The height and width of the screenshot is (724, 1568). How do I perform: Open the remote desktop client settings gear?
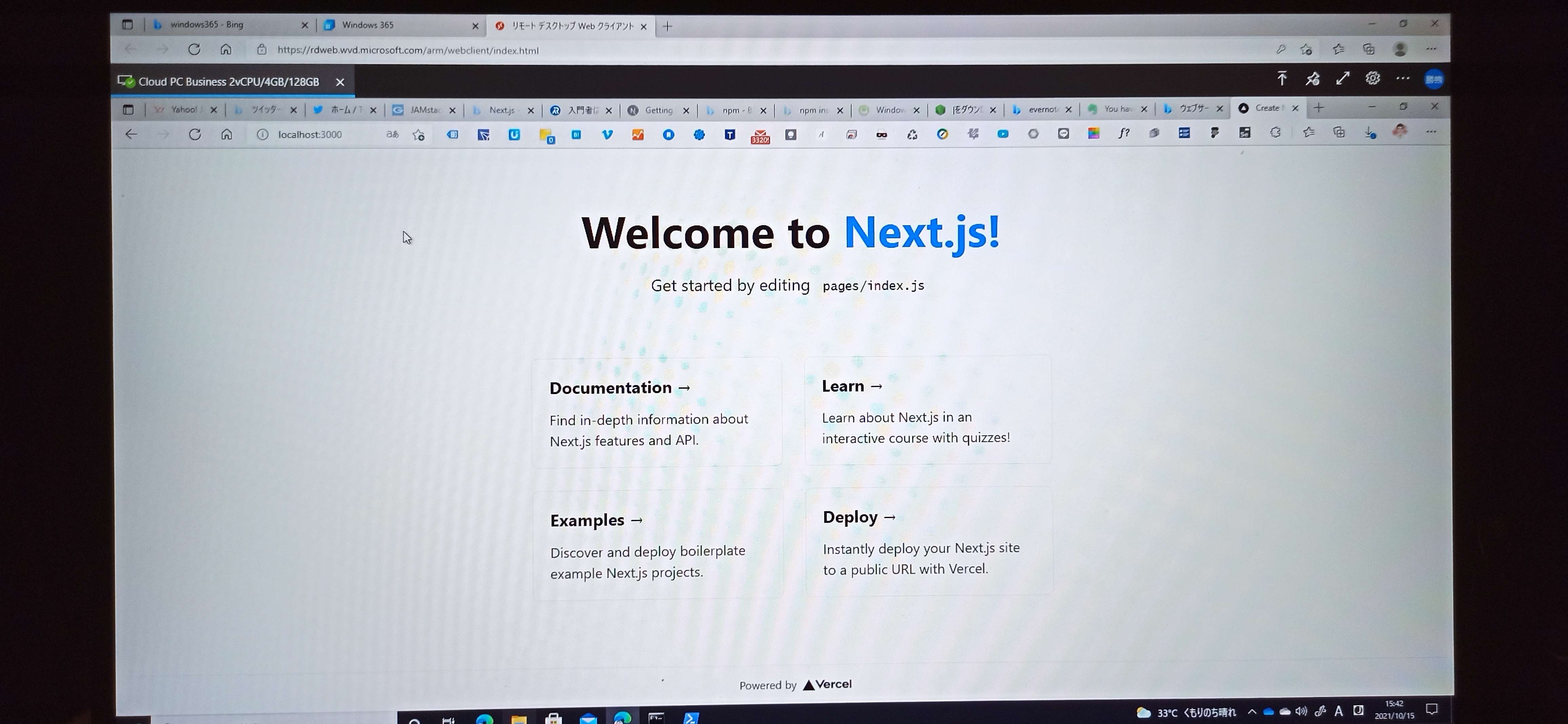[x=1372, y=79]
